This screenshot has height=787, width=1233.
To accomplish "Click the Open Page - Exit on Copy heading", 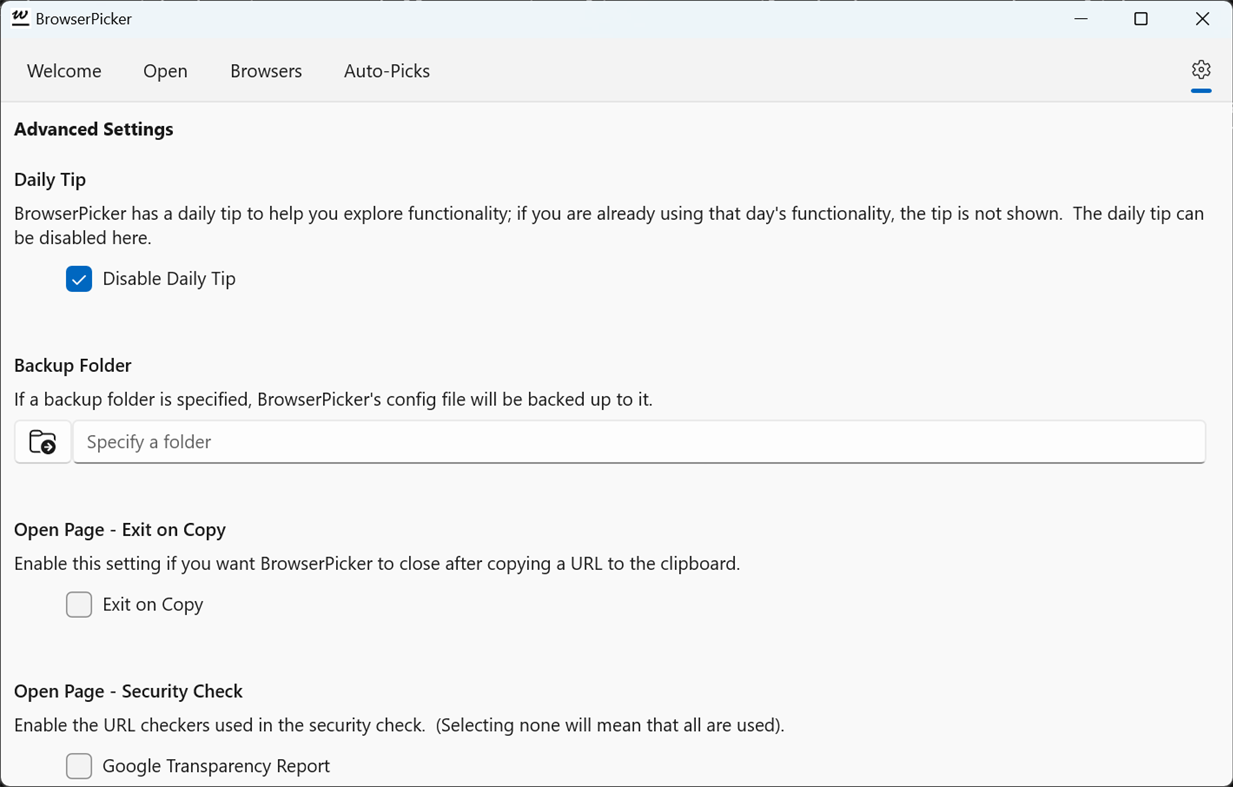I will 120,529.
